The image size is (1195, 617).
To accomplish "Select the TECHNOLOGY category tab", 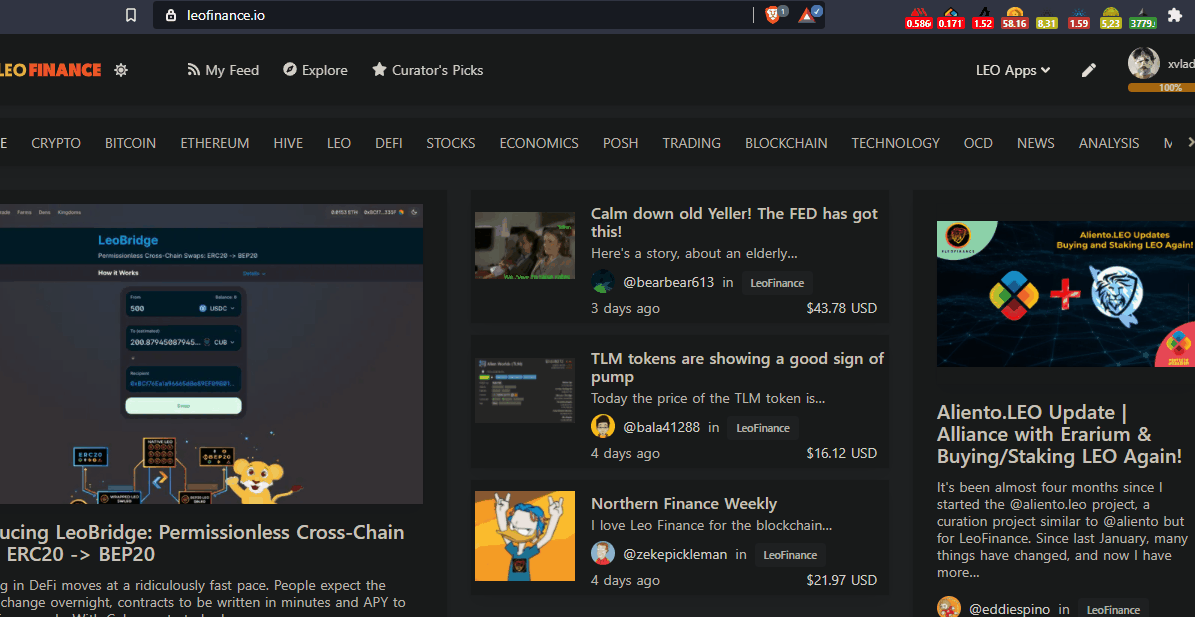I will (895, 143).
